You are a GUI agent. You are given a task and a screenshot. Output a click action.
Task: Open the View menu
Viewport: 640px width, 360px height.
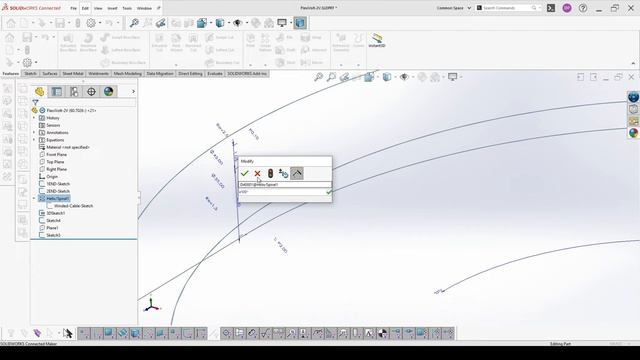pyautogui.click(x=98, y=8)
